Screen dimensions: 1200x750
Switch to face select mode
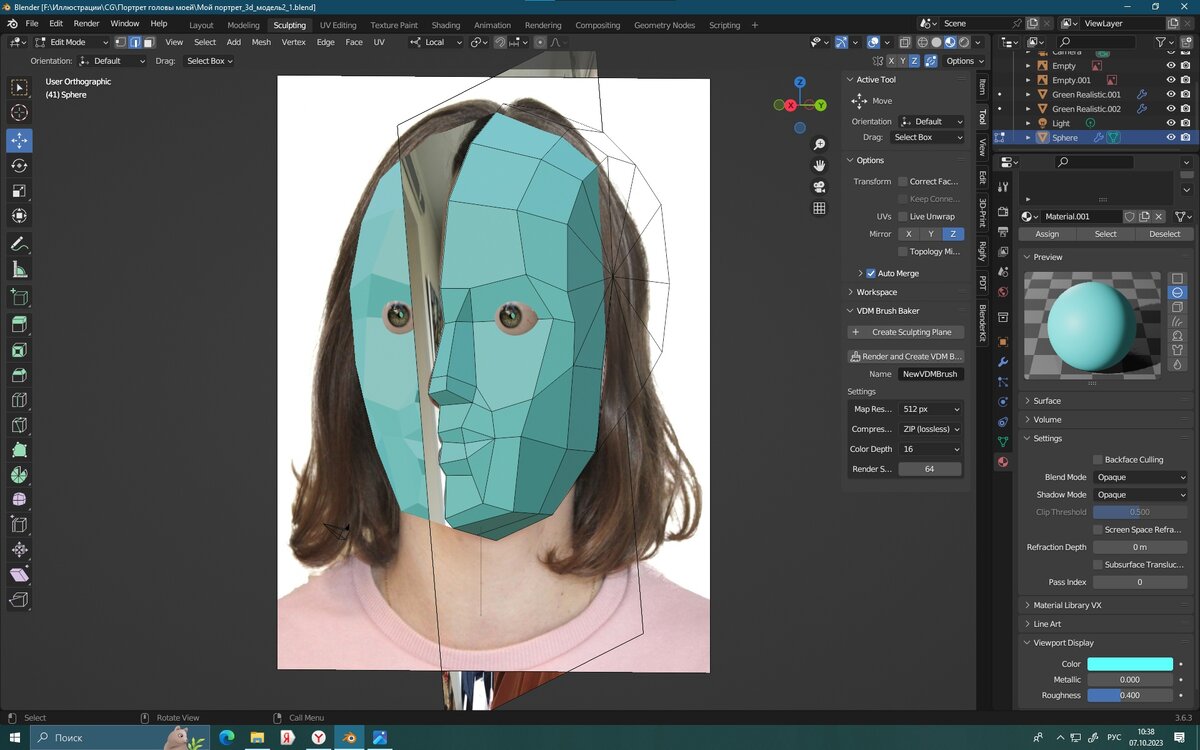148,42
